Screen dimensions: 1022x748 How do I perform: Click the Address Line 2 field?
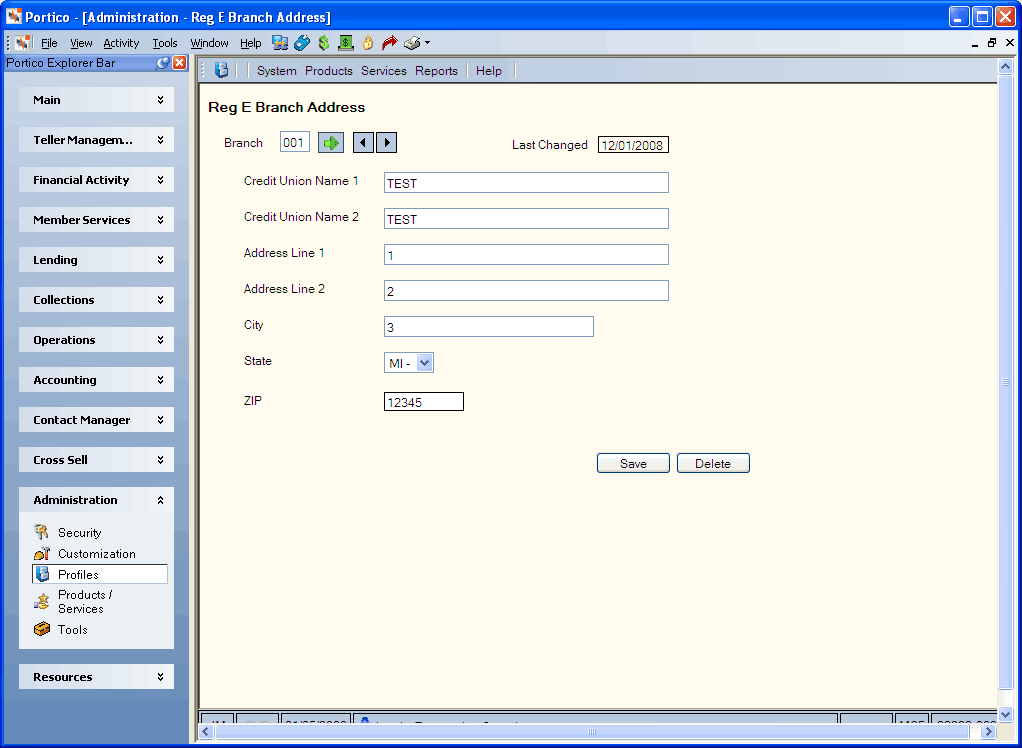[x=526, y=291]
